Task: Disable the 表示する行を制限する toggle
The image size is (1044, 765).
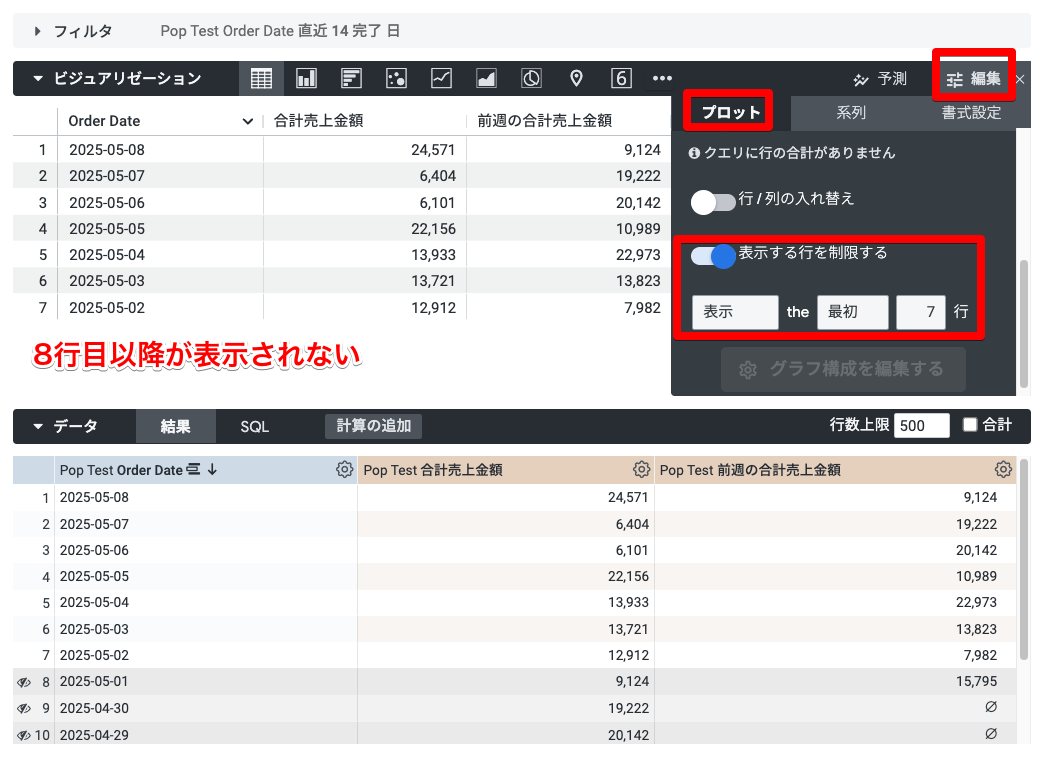Action: click(713, 256)
